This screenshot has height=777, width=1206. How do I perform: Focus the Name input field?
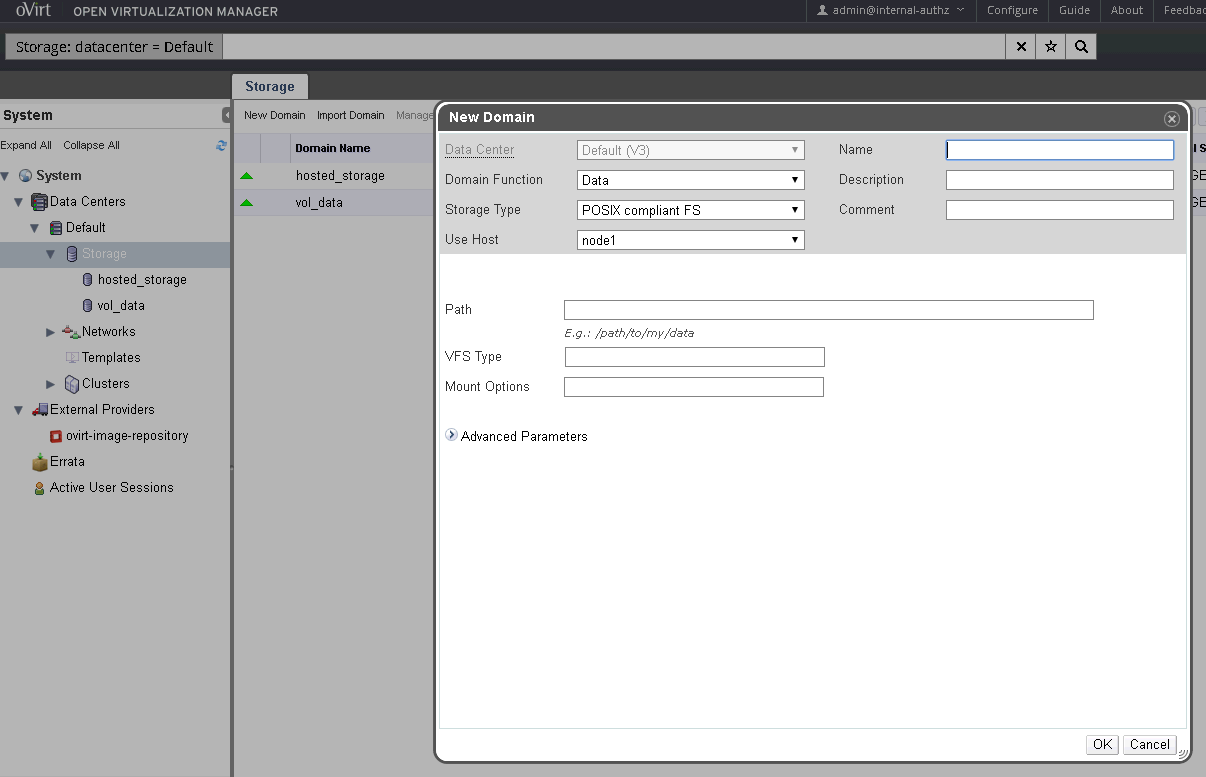pos(1060,150)
